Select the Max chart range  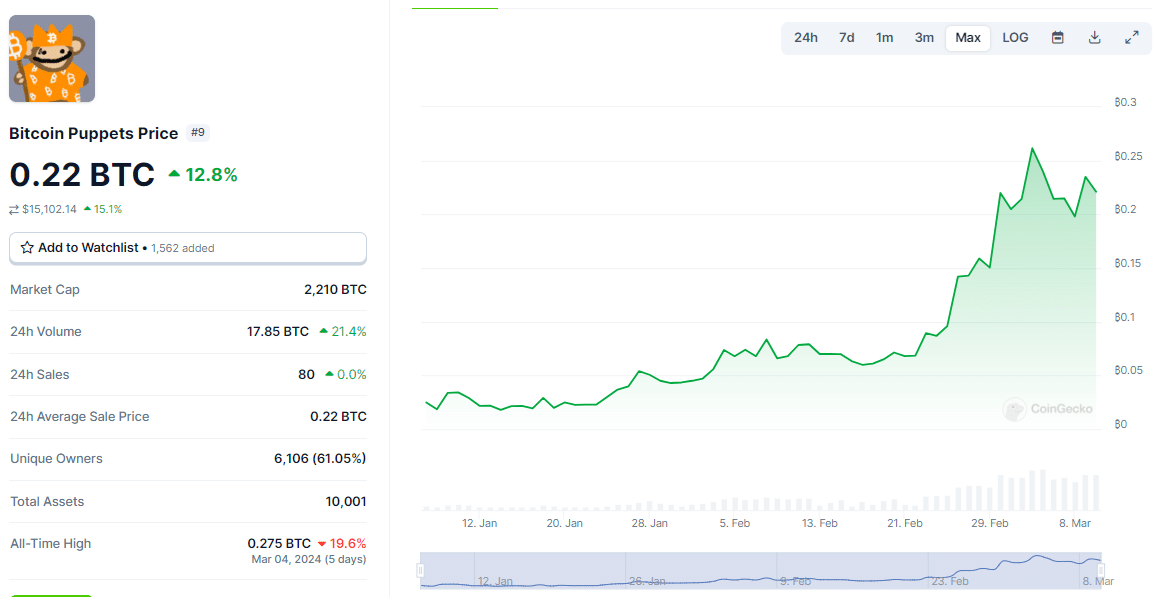tap(968, 38)
